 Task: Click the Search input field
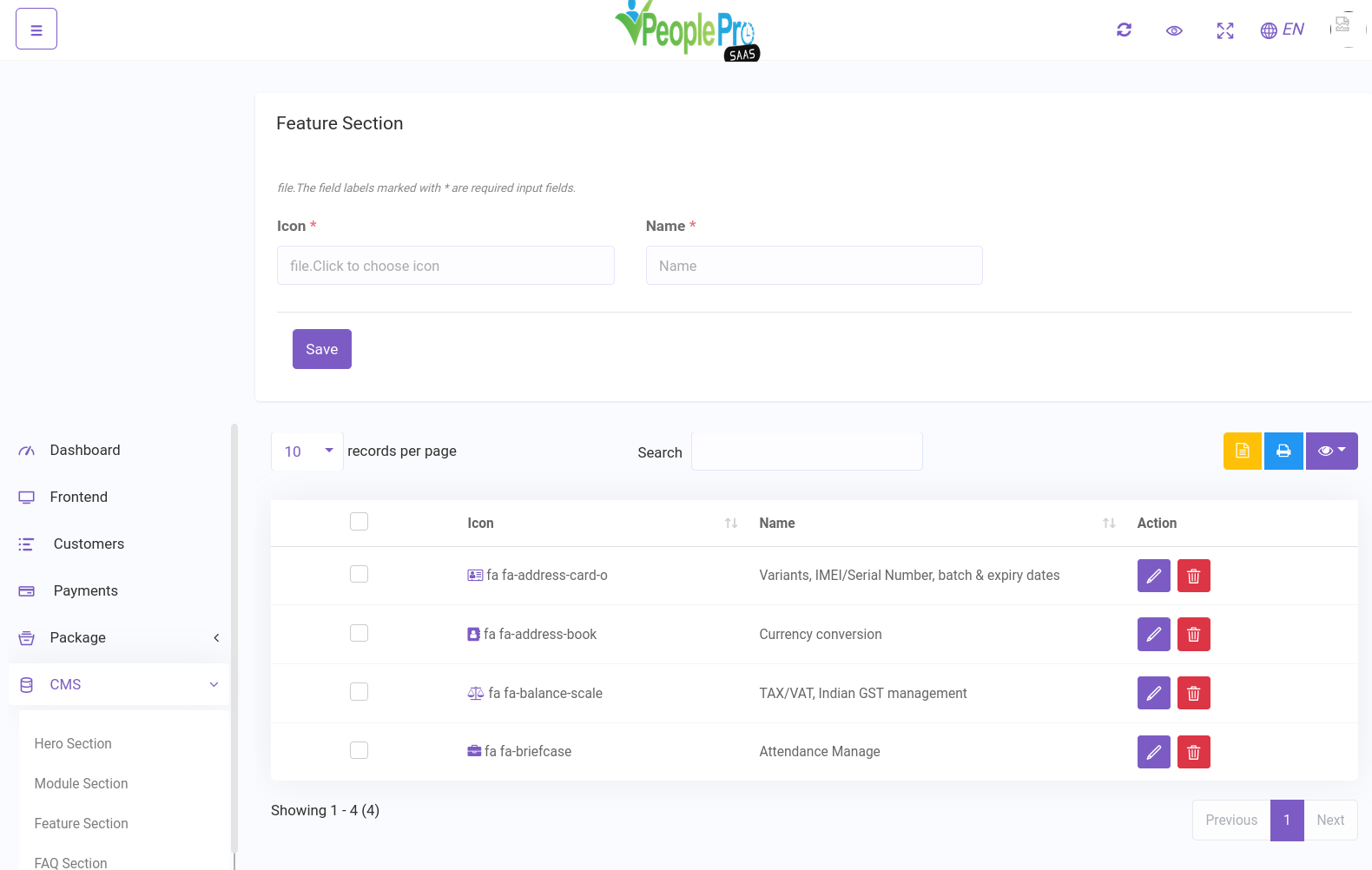806,452
